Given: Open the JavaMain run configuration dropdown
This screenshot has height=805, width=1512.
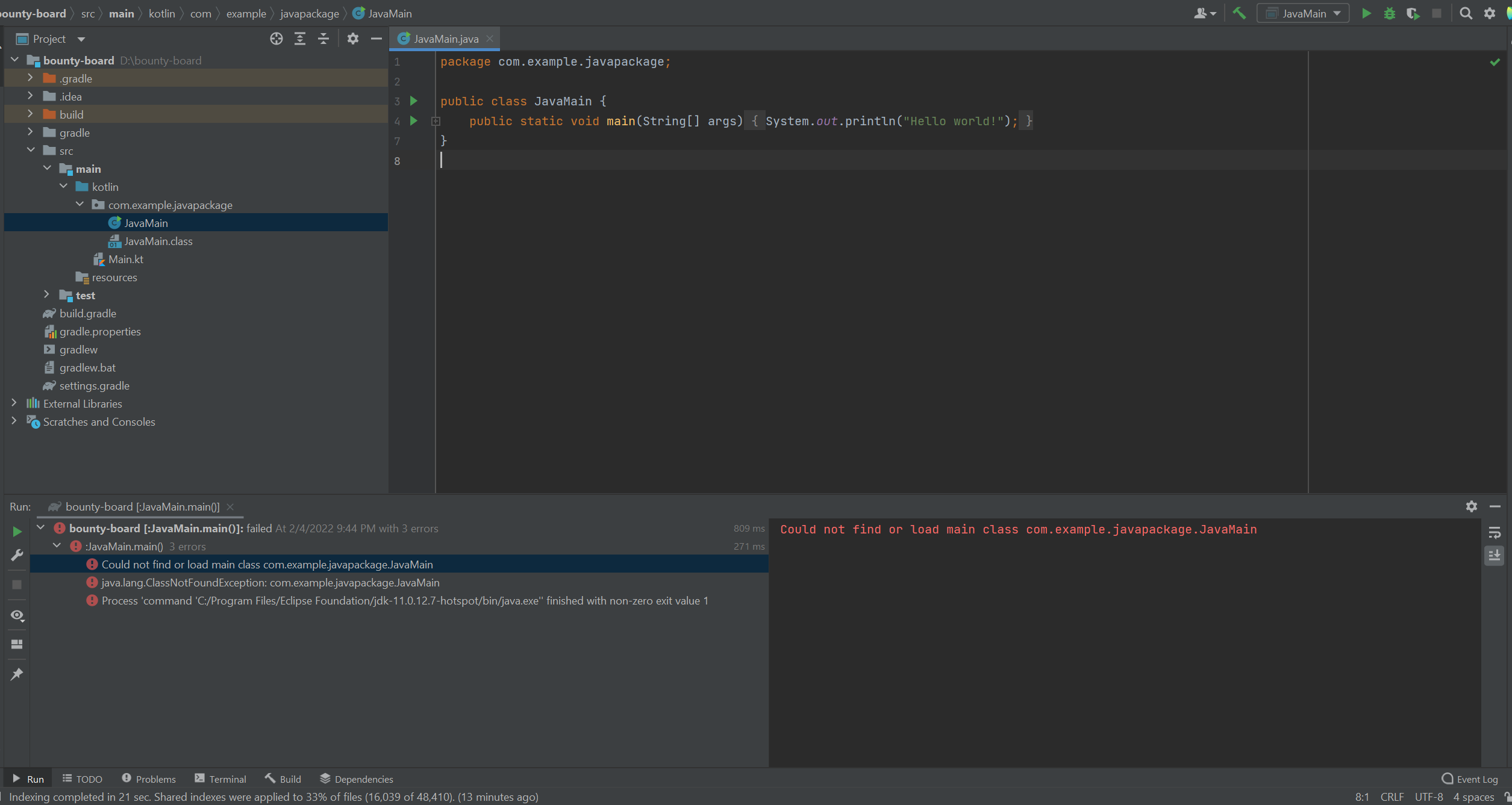Looking at the screenshot, I should (x=1303, y=13).
